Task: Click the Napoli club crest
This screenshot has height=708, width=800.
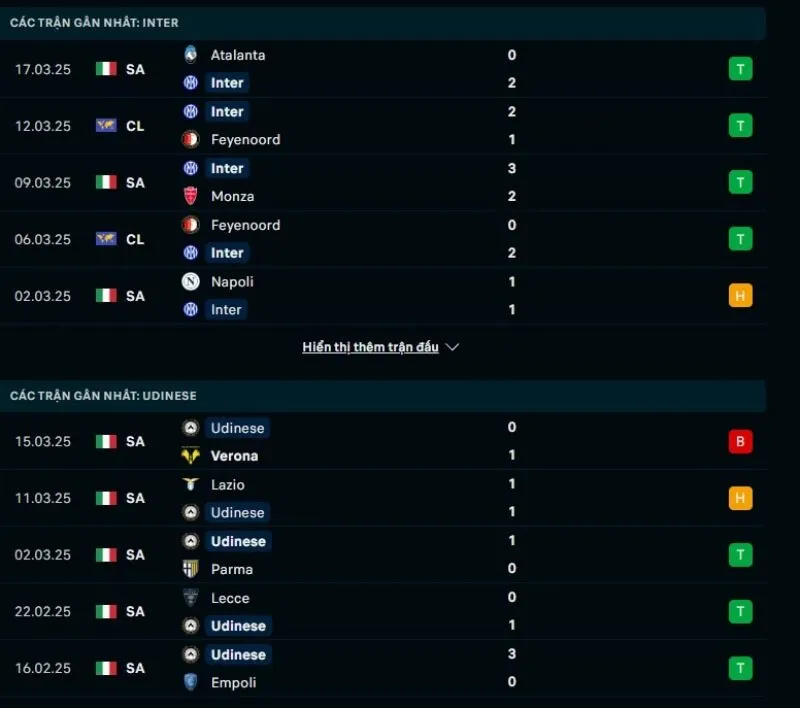Action: 189,282
